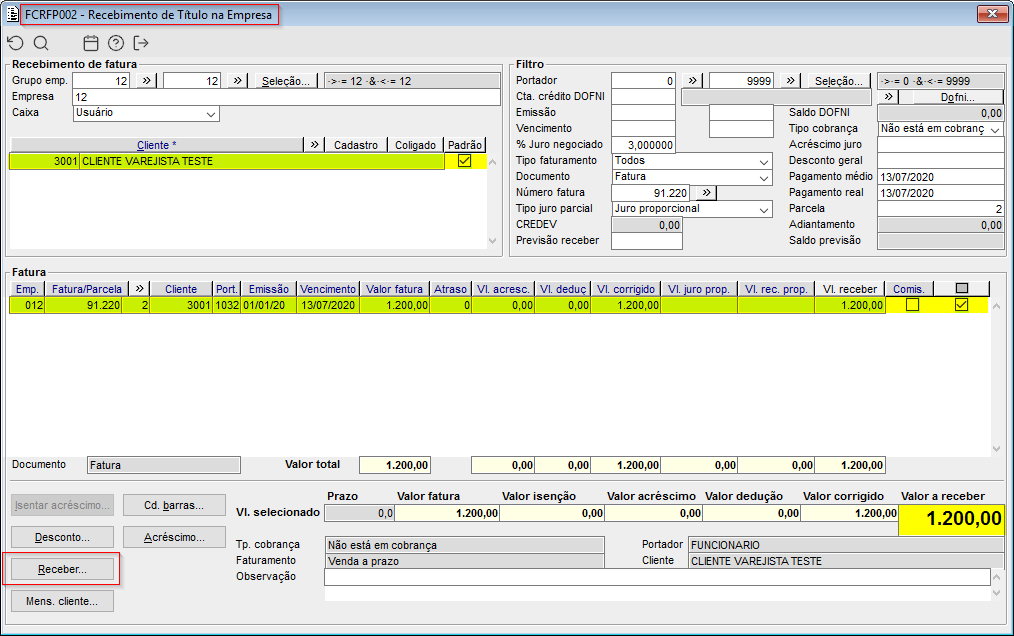Click the yellow Valor a receber total box
The width and height of the screenshot is (1014, 636).
click(951, 520)
